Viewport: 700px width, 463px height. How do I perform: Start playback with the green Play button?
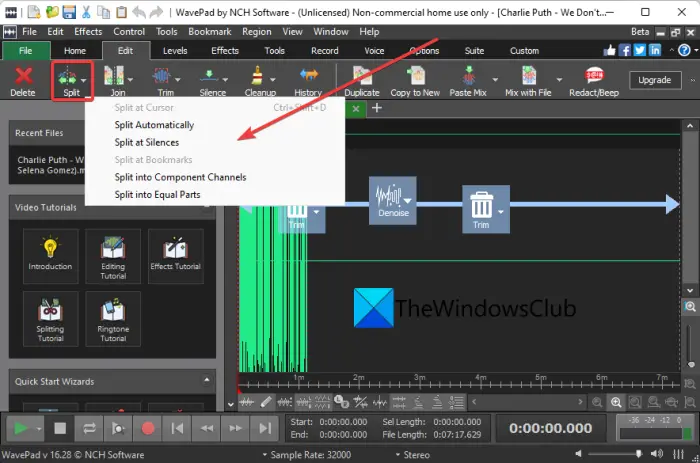(x=20, y=429)
